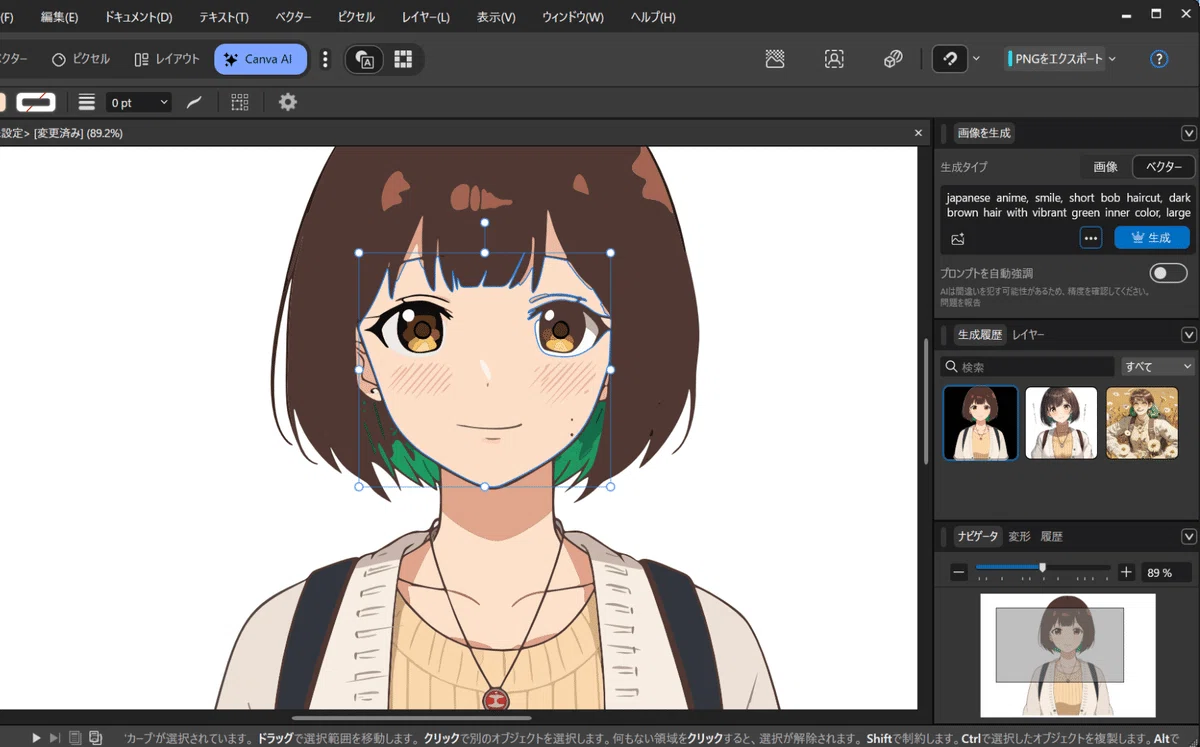Screen dimensions: 1200x747
Task: Collapse the ナビゲータ panel
Action: pyautogui.click(x=1189, y=537)
